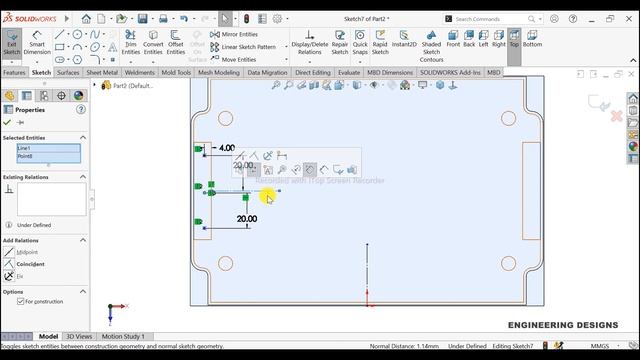Open Quick Snaps tool
Image resolution: width=640 pixels, height=360 pixels.
click(360, 43)
